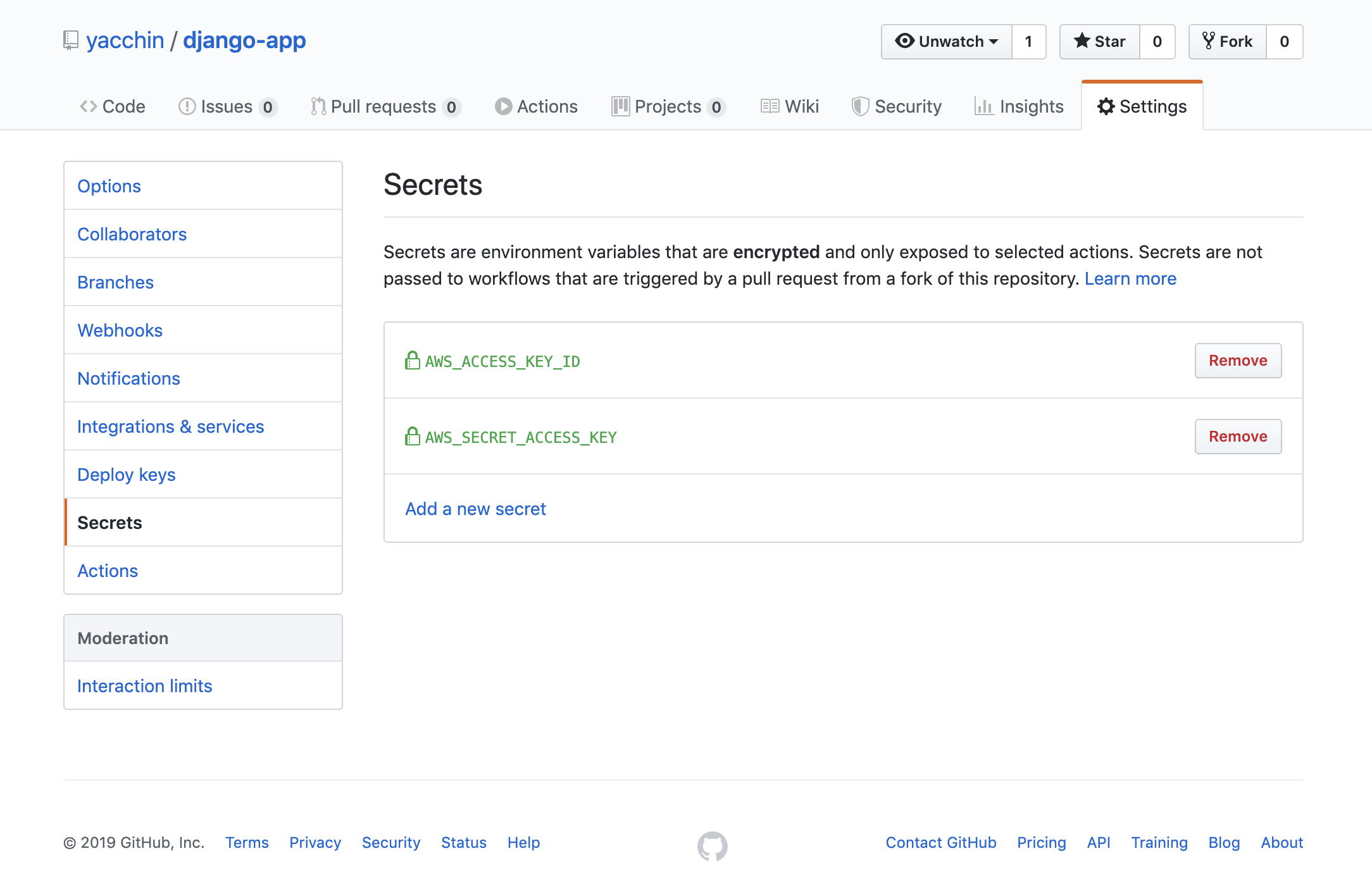The width and height of the screenshot is (1372, 882).
Task: Open Terms footer link
Action: point(247,843)
